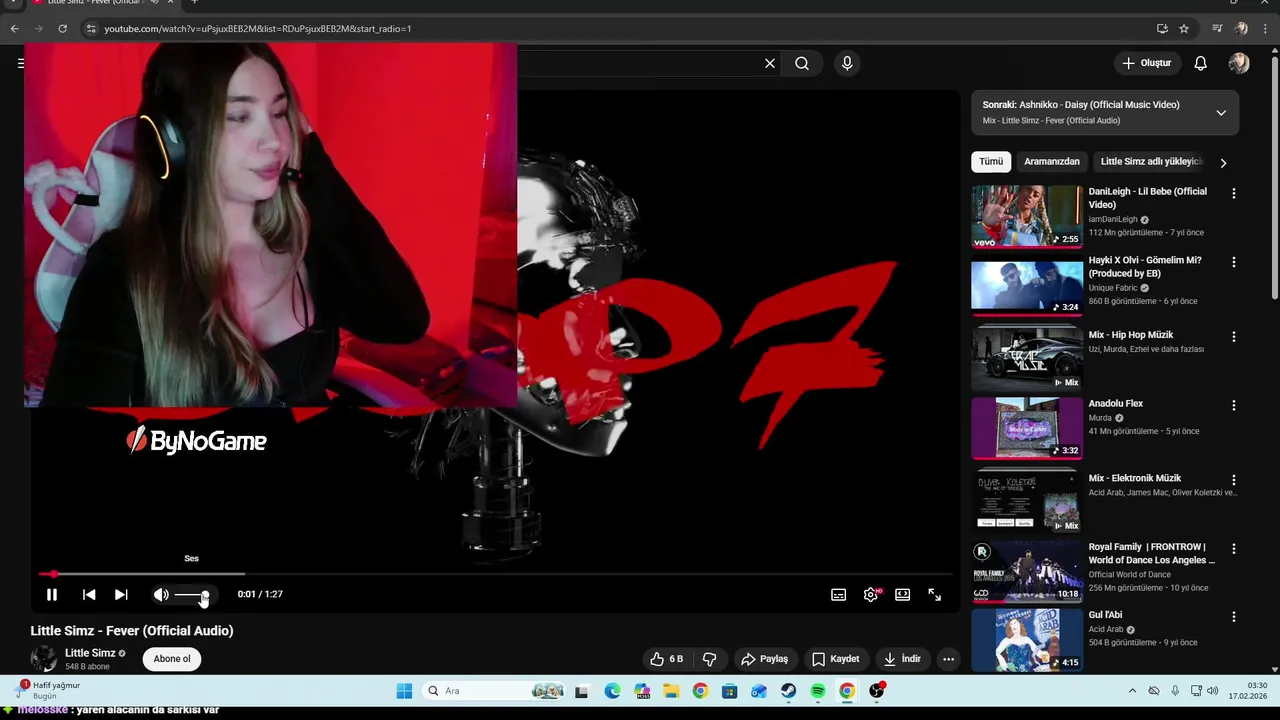Open Steam from the taskbar
The image size is (1280, 720).
point(788,691)
